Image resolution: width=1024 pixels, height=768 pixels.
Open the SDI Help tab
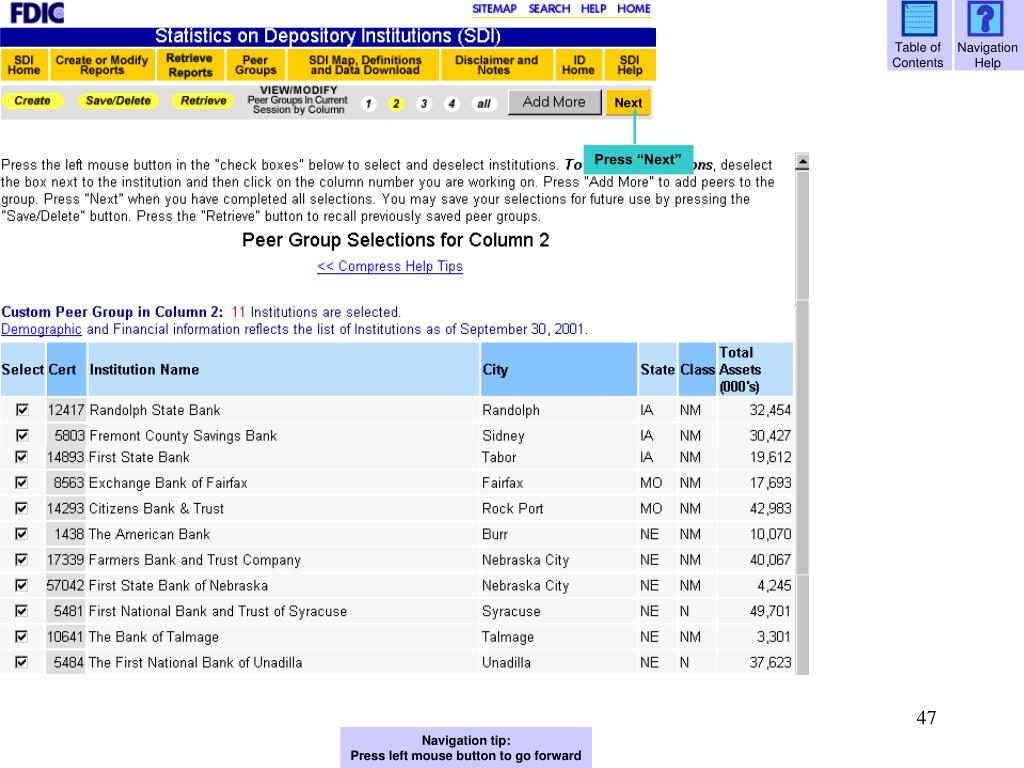630,65
